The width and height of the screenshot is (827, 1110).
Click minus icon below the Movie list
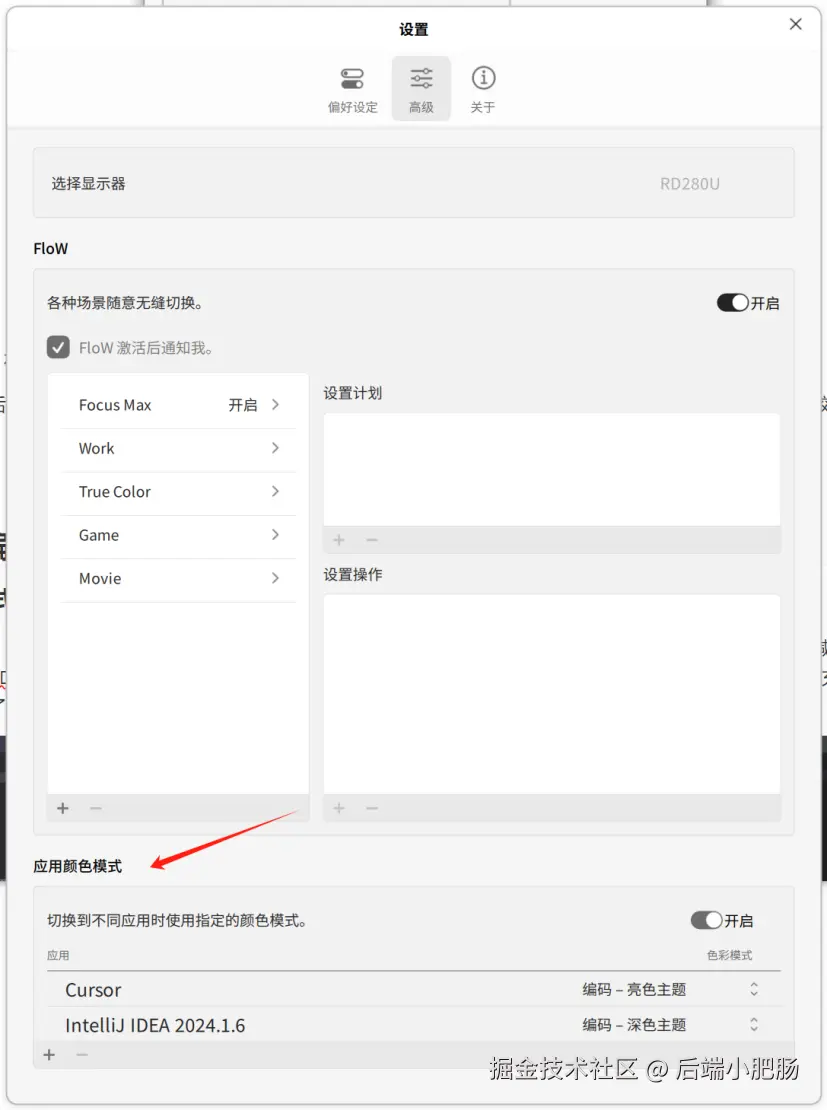tap(96, 808)
